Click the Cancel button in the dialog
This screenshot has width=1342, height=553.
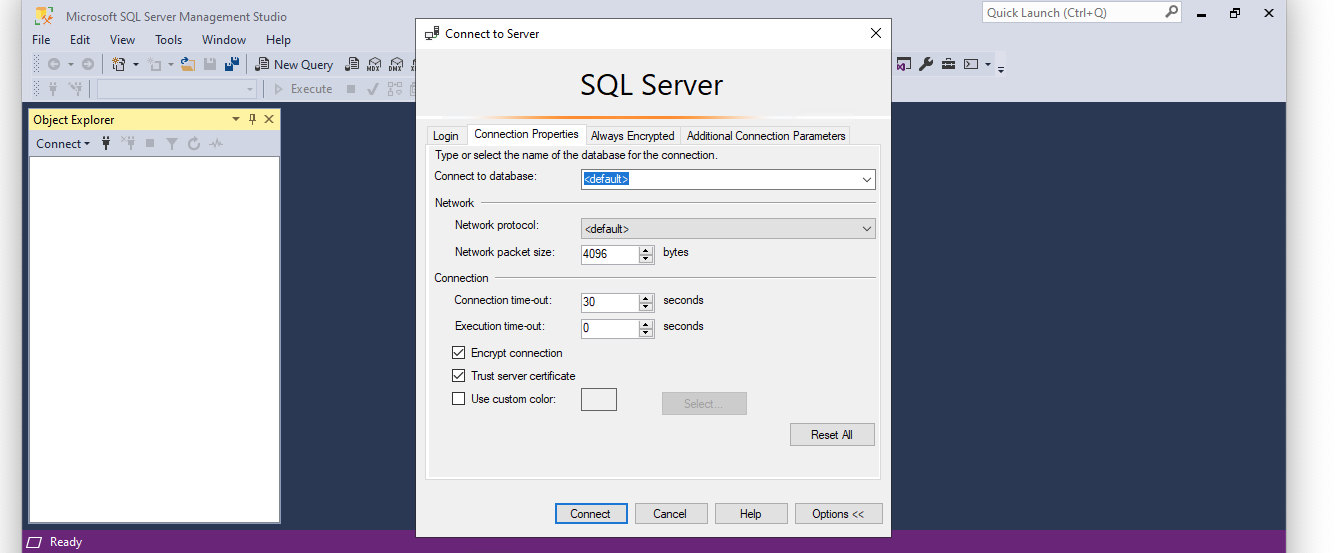click(671, 514)
